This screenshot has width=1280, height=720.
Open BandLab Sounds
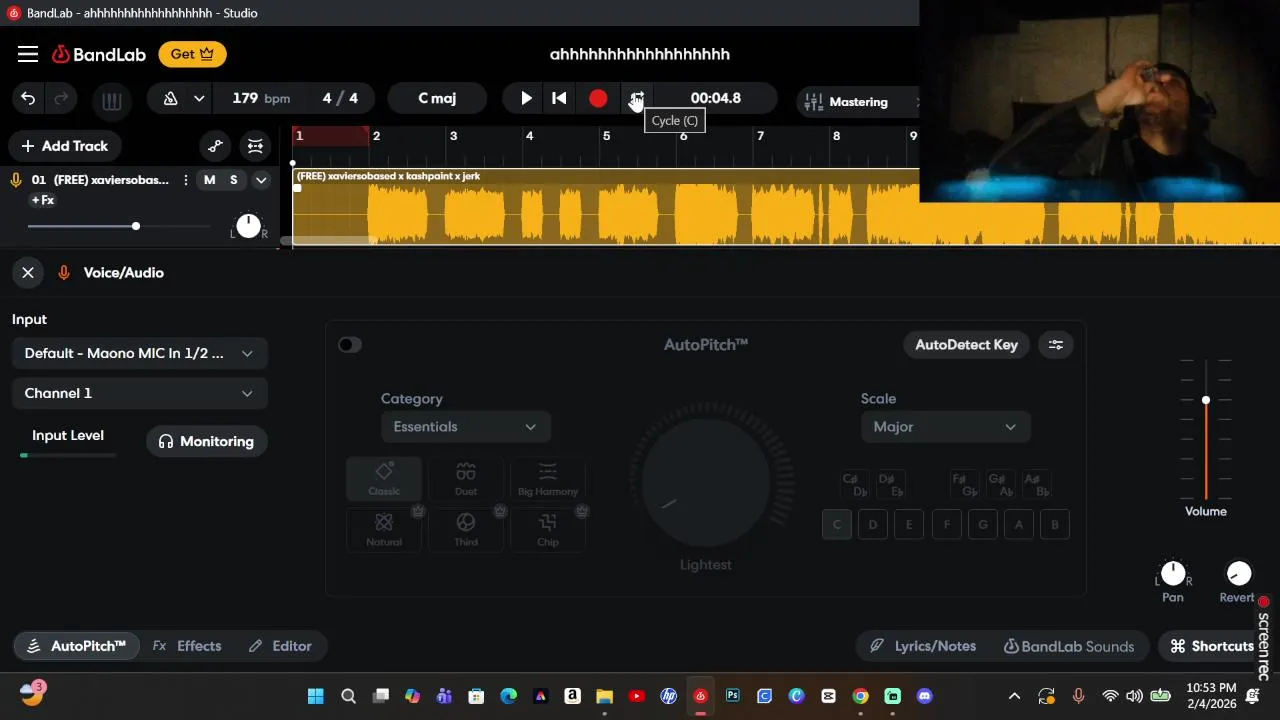pyautogui.click(x=1069, y=646)
